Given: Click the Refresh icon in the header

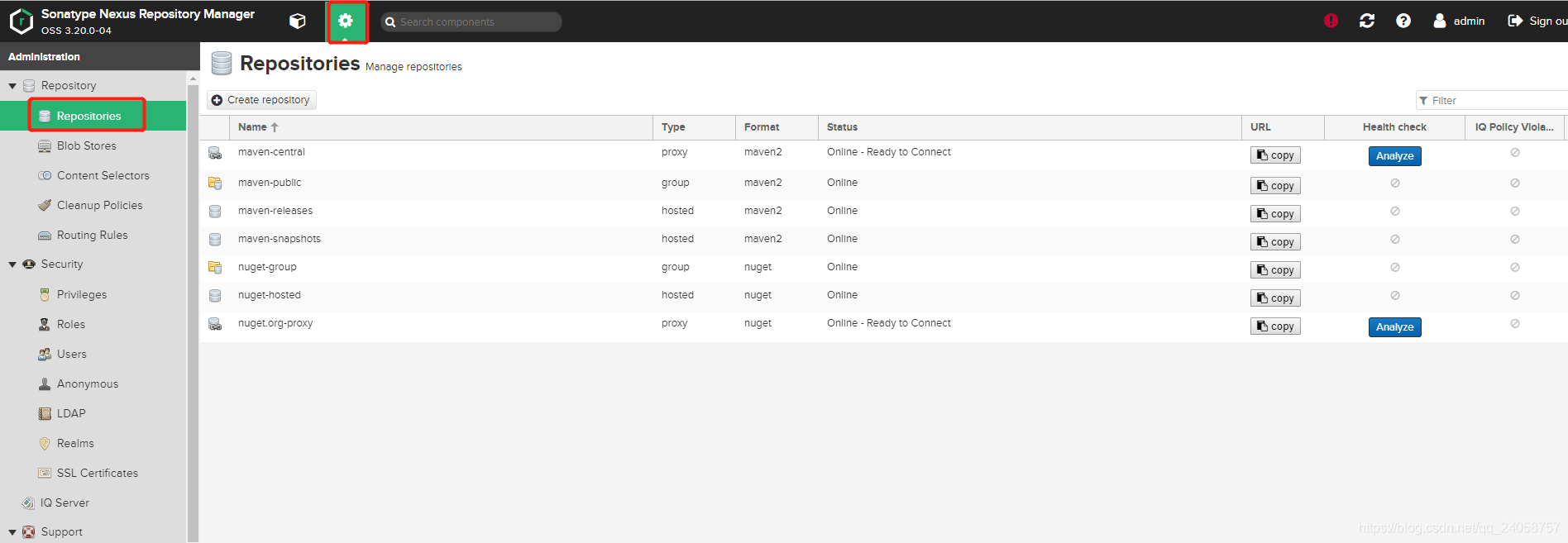Looking at the screenshot, I should [x=1367, y=21].
